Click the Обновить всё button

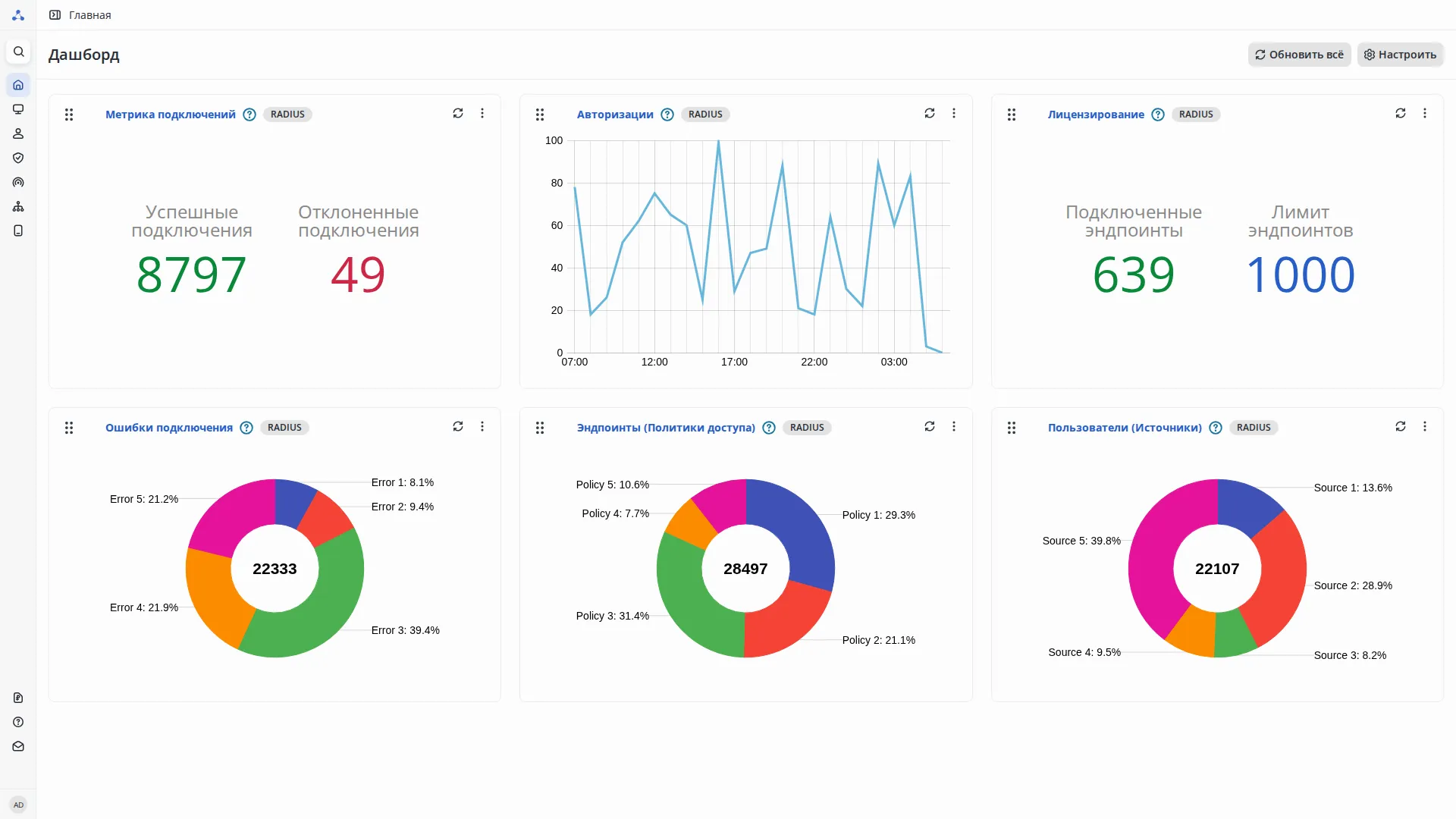(x=1299, y=55)
